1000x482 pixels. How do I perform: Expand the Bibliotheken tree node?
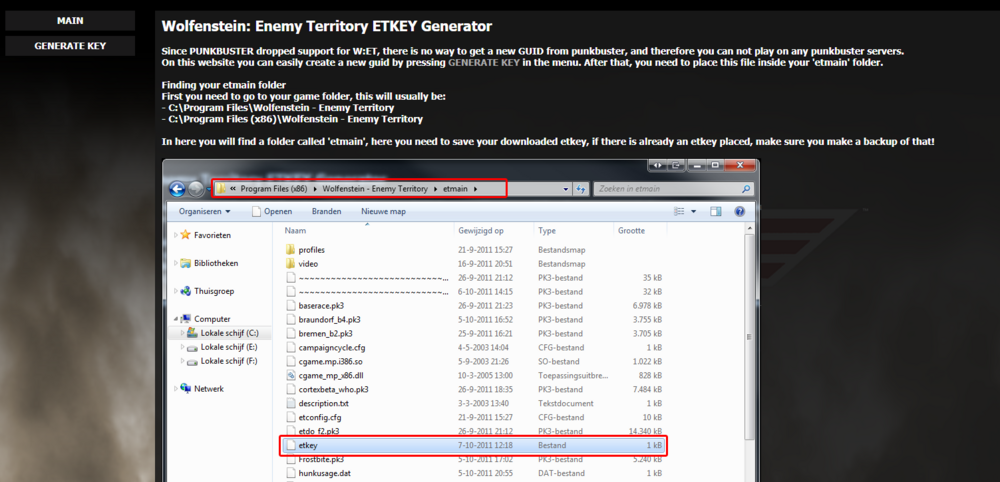[176, 263]
